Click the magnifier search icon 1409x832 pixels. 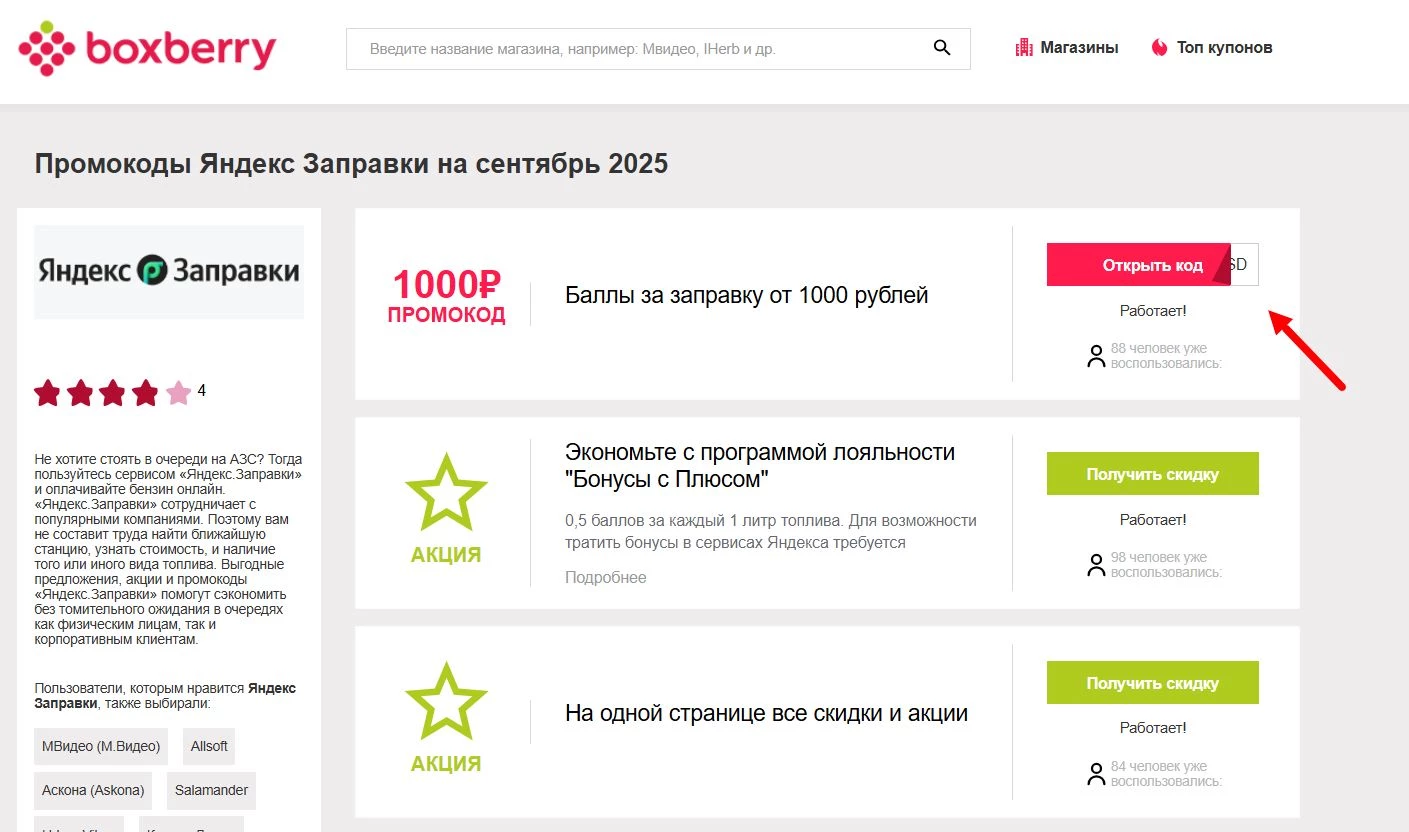(941, 47)
